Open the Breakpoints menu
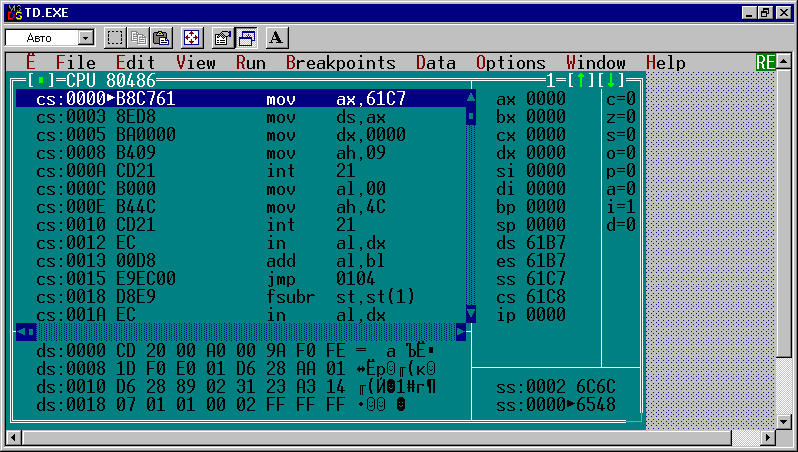 point(340,63)
